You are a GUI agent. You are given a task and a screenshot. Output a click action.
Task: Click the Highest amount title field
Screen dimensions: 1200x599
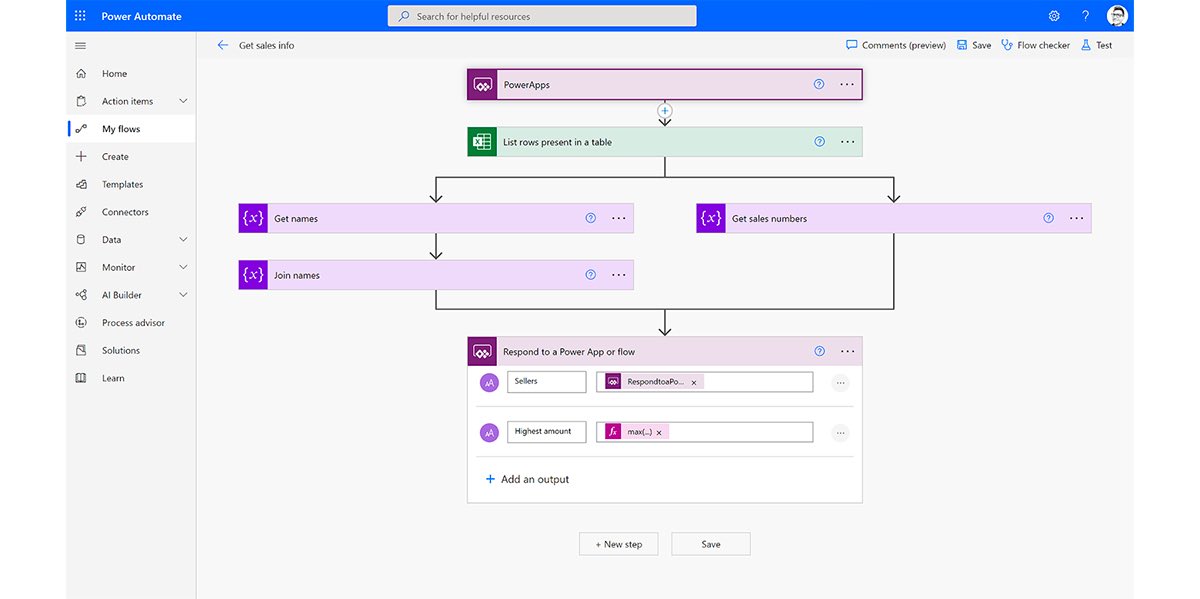click(546, 432)
